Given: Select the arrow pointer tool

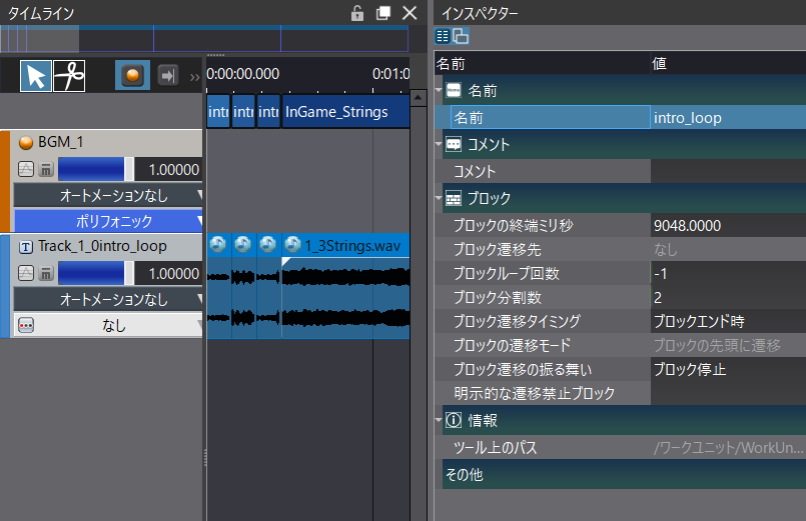Looking at the screenshot, I should [x=35, y=76].
